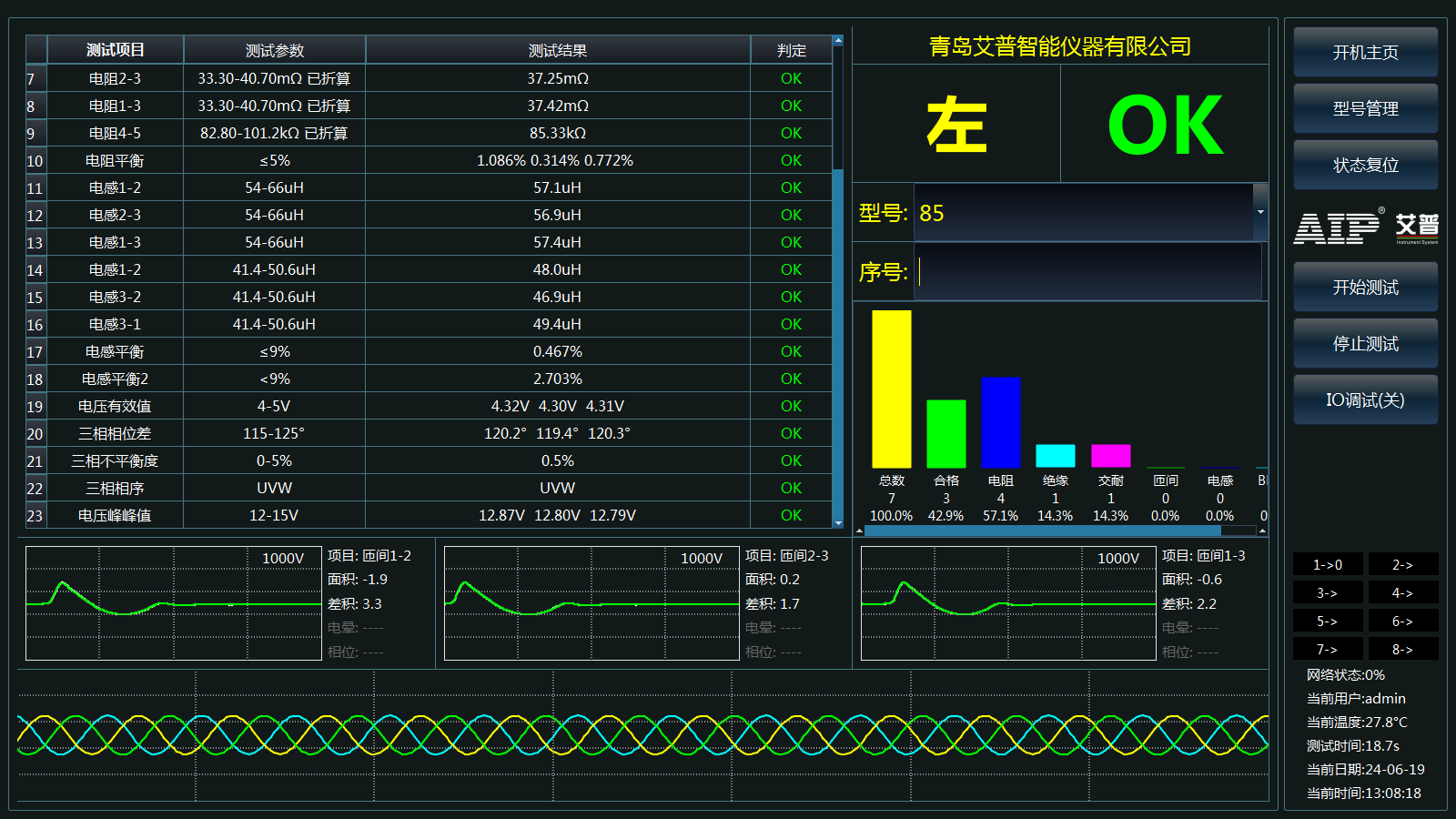Click the green 合格 pass bar
The image size is (1456, 819).
pyautogui.click(x=945, y=434)
